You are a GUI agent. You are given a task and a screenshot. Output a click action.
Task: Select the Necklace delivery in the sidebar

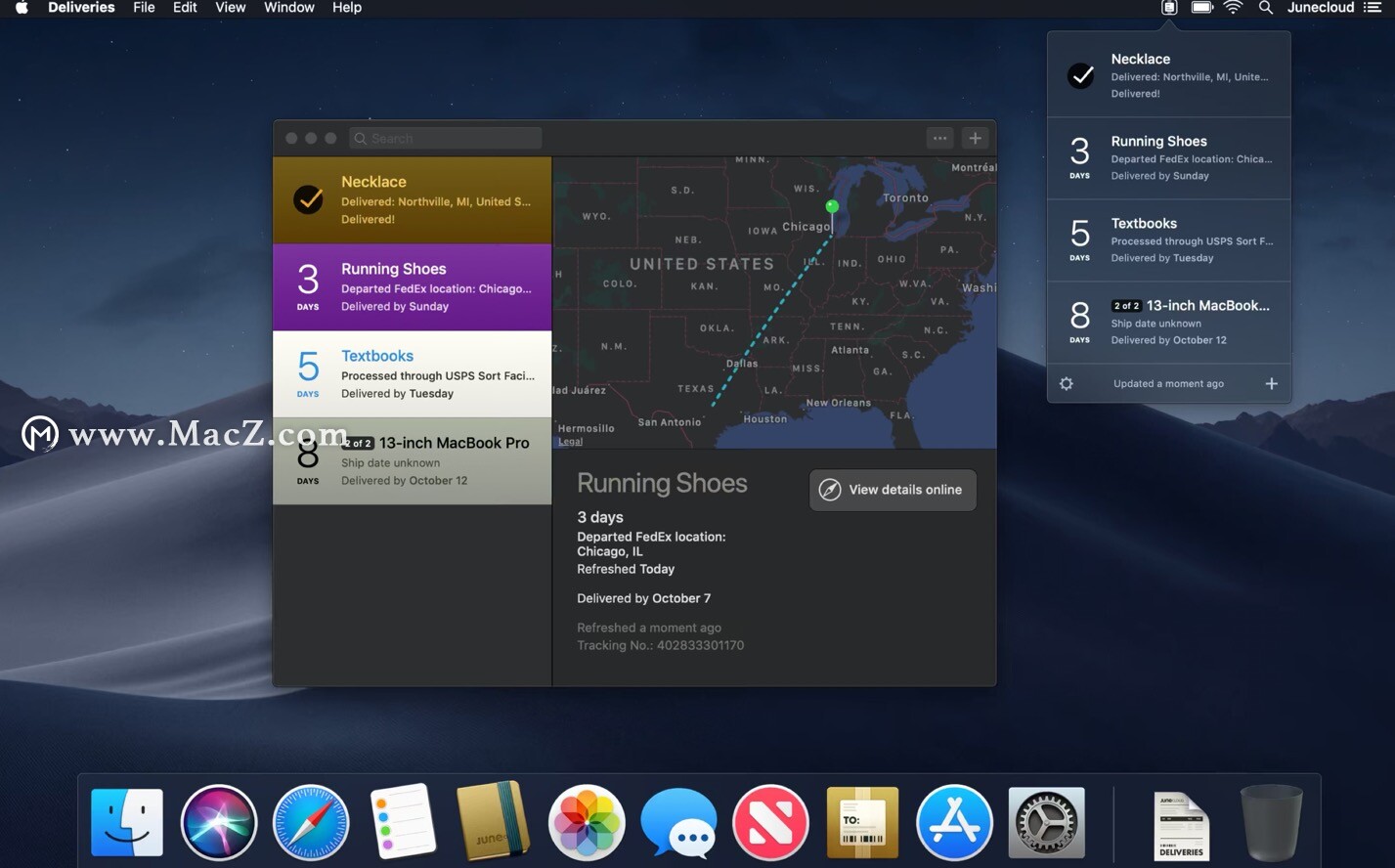click(412, 199)
